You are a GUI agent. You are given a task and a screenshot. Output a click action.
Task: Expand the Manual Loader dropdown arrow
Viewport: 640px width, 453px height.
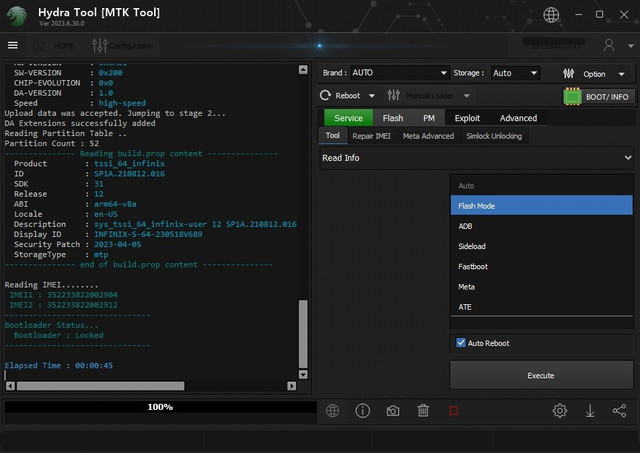coord(467,96)
